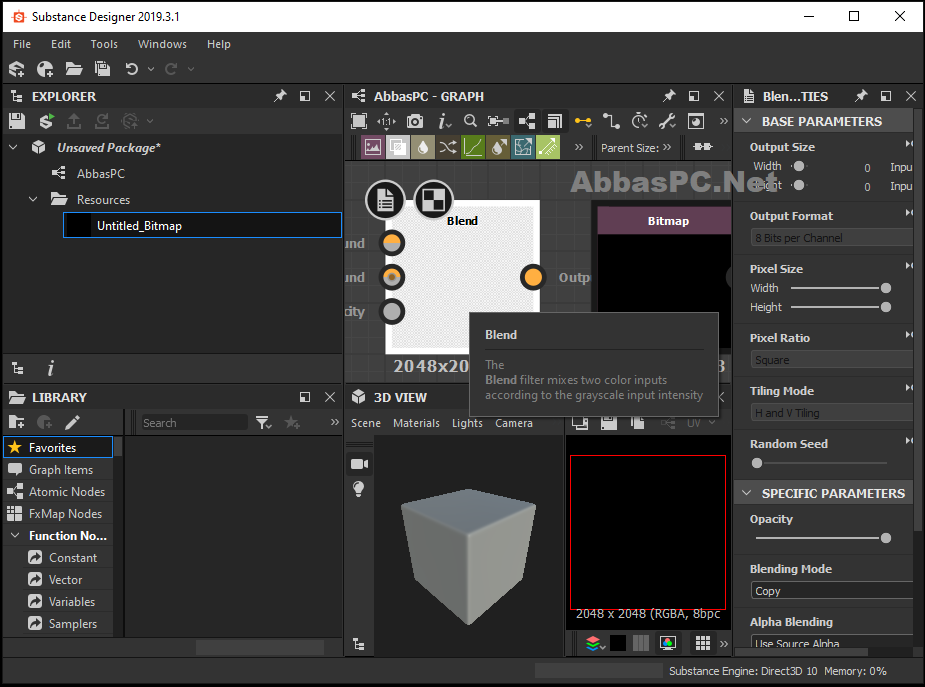
Task: Toggle the 2D view tiling grid icon
Action: coord(703,643)
